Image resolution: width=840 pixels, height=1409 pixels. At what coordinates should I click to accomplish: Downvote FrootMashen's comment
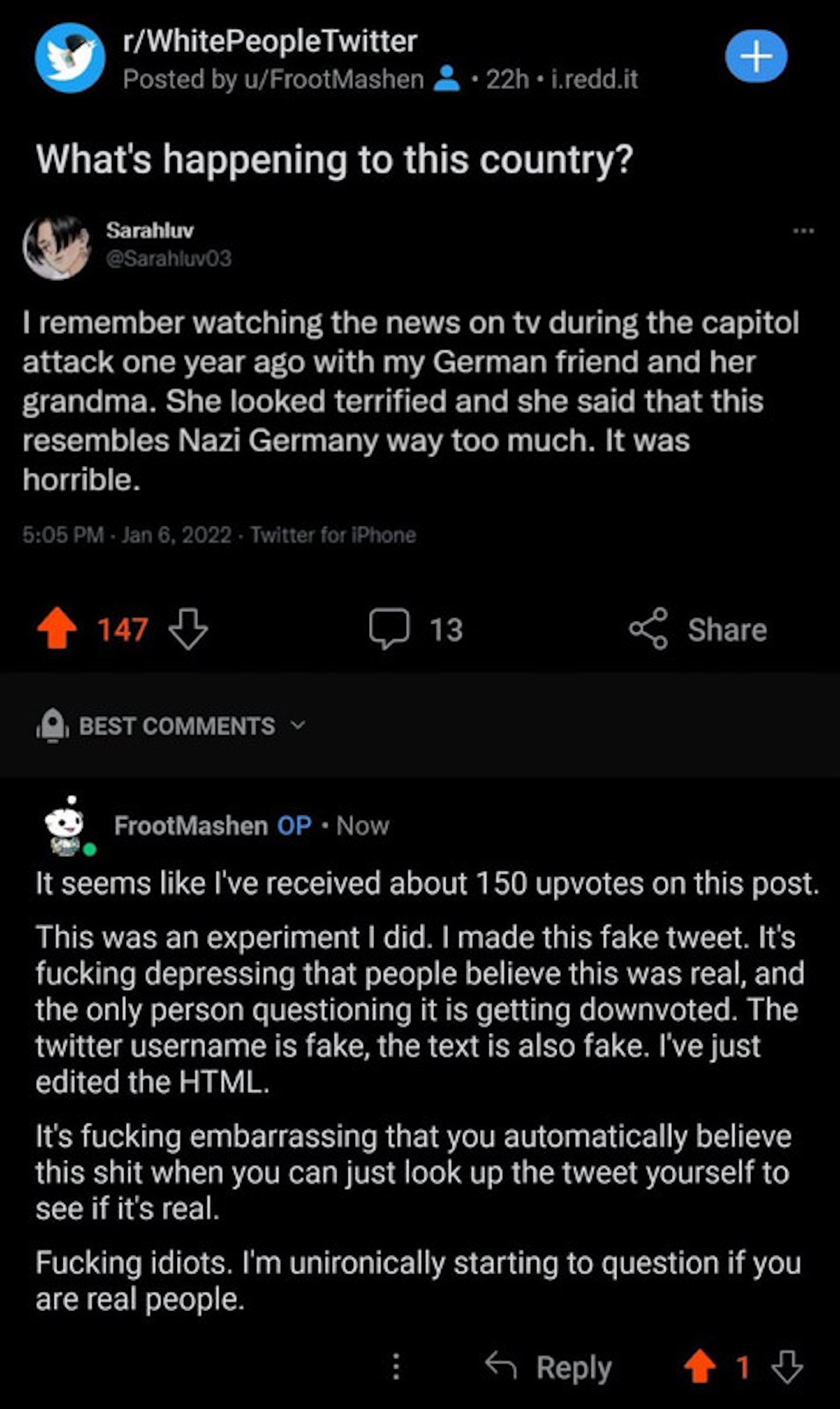(787, 1366)
